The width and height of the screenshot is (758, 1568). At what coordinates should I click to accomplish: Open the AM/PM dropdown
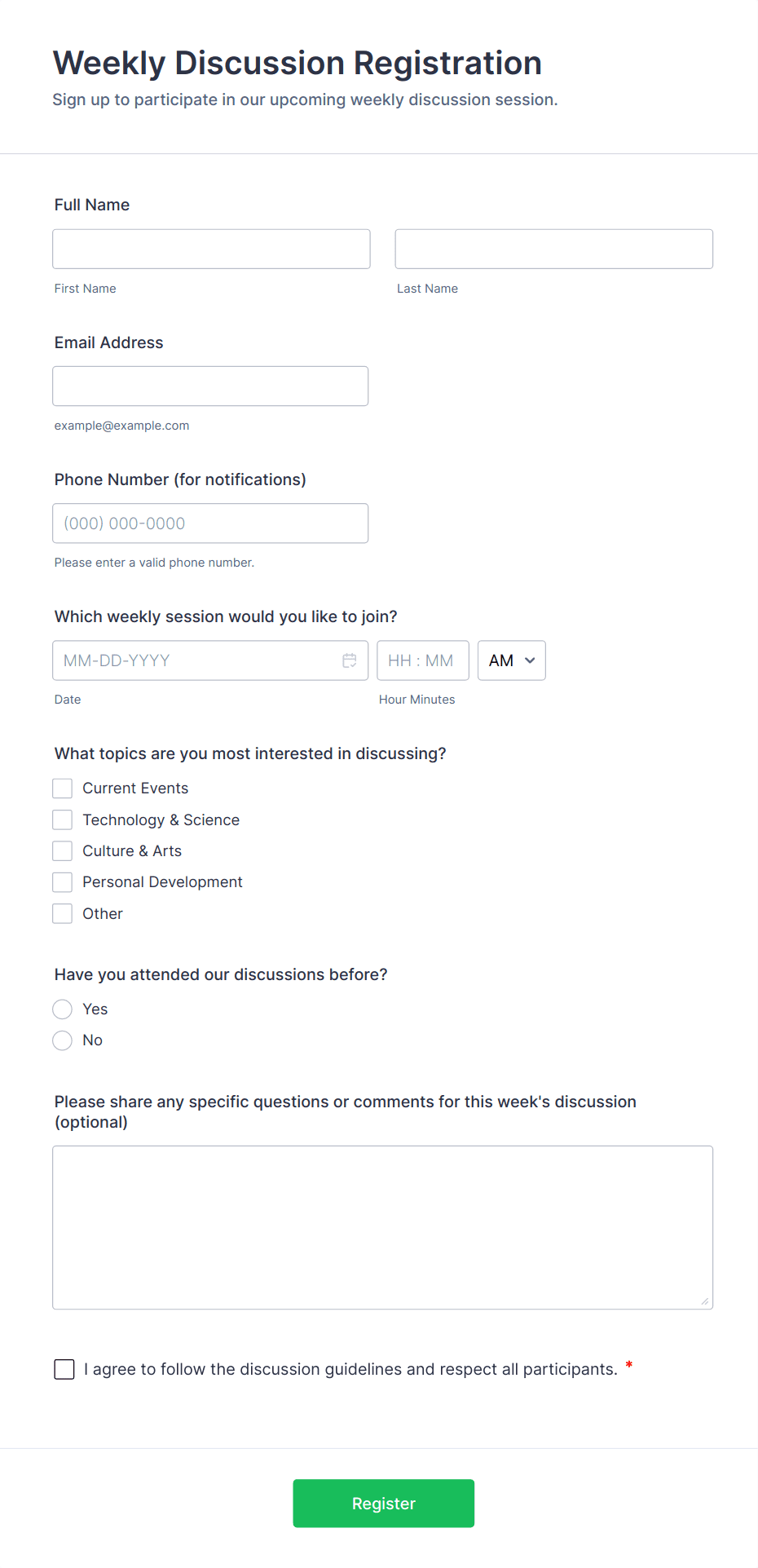pos(511,660)
